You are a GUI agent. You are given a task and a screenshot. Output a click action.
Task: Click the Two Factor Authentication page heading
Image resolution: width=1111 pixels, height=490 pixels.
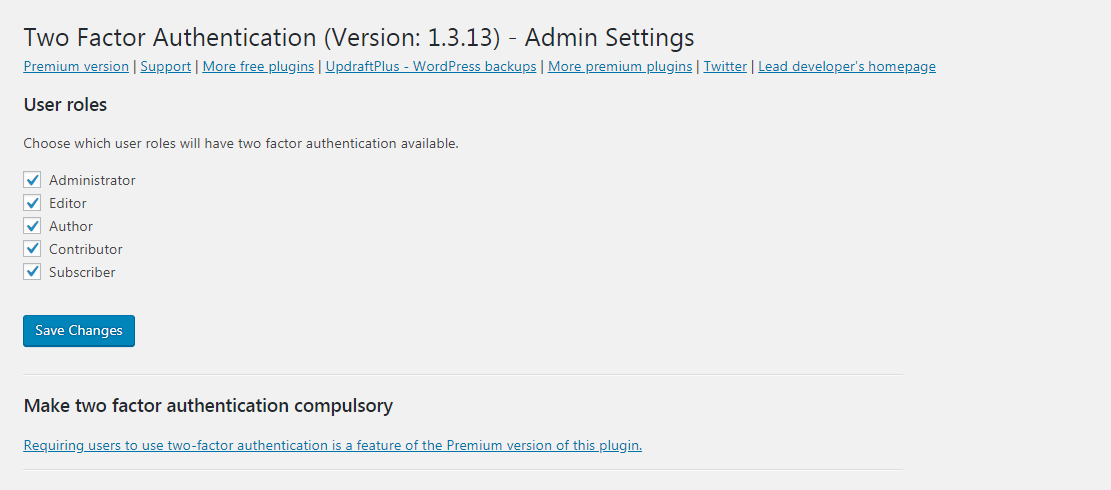[x=358, y=38]
